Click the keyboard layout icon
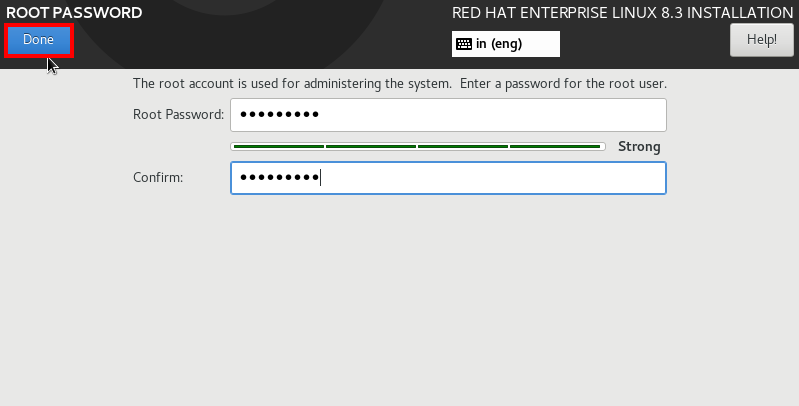The image size is (799, 406). [x=464, y=44]
